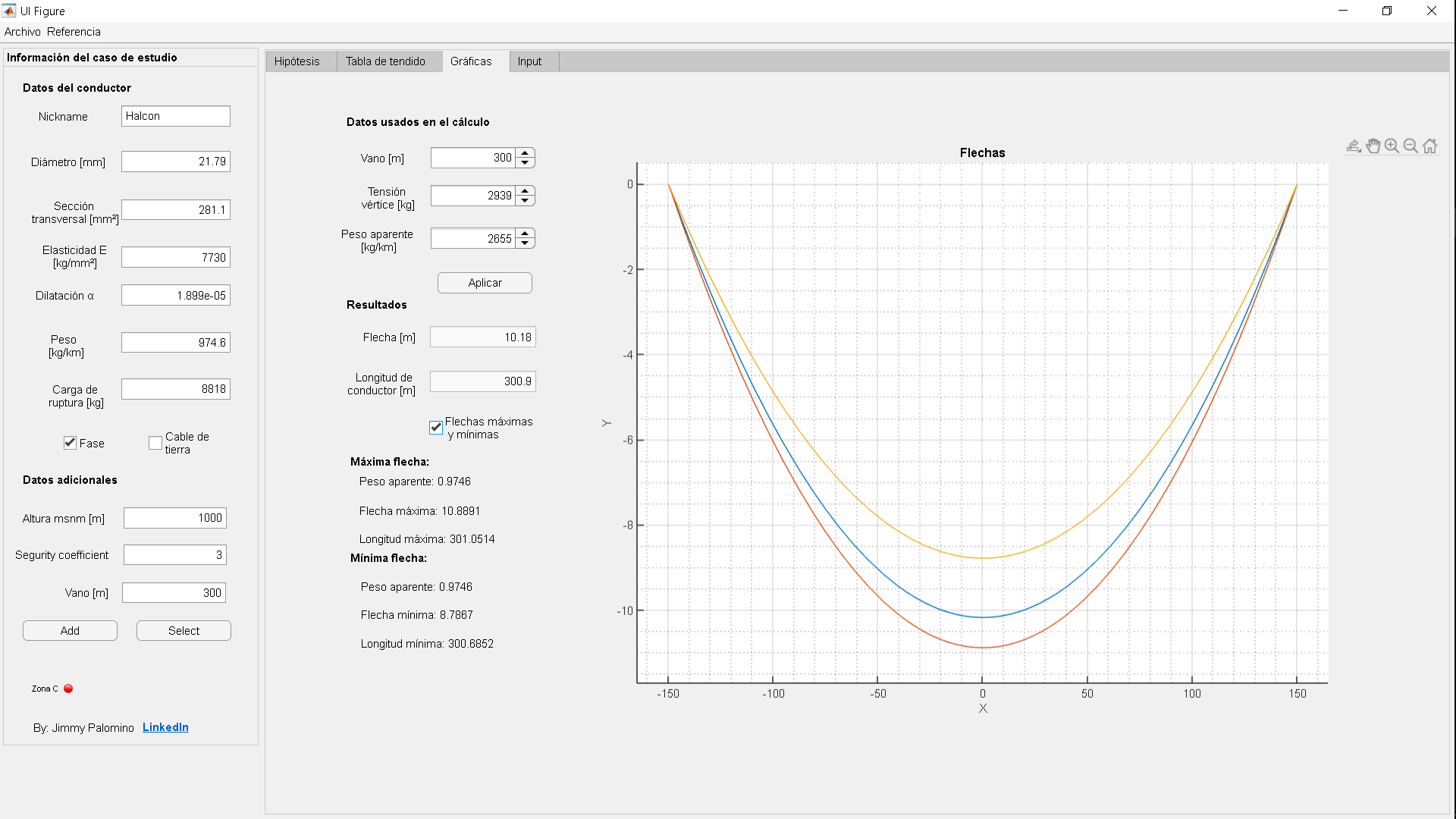Click the 'Máxima flecha:' heading
This screenshot has height=819, width=1456.
(390, 462)
